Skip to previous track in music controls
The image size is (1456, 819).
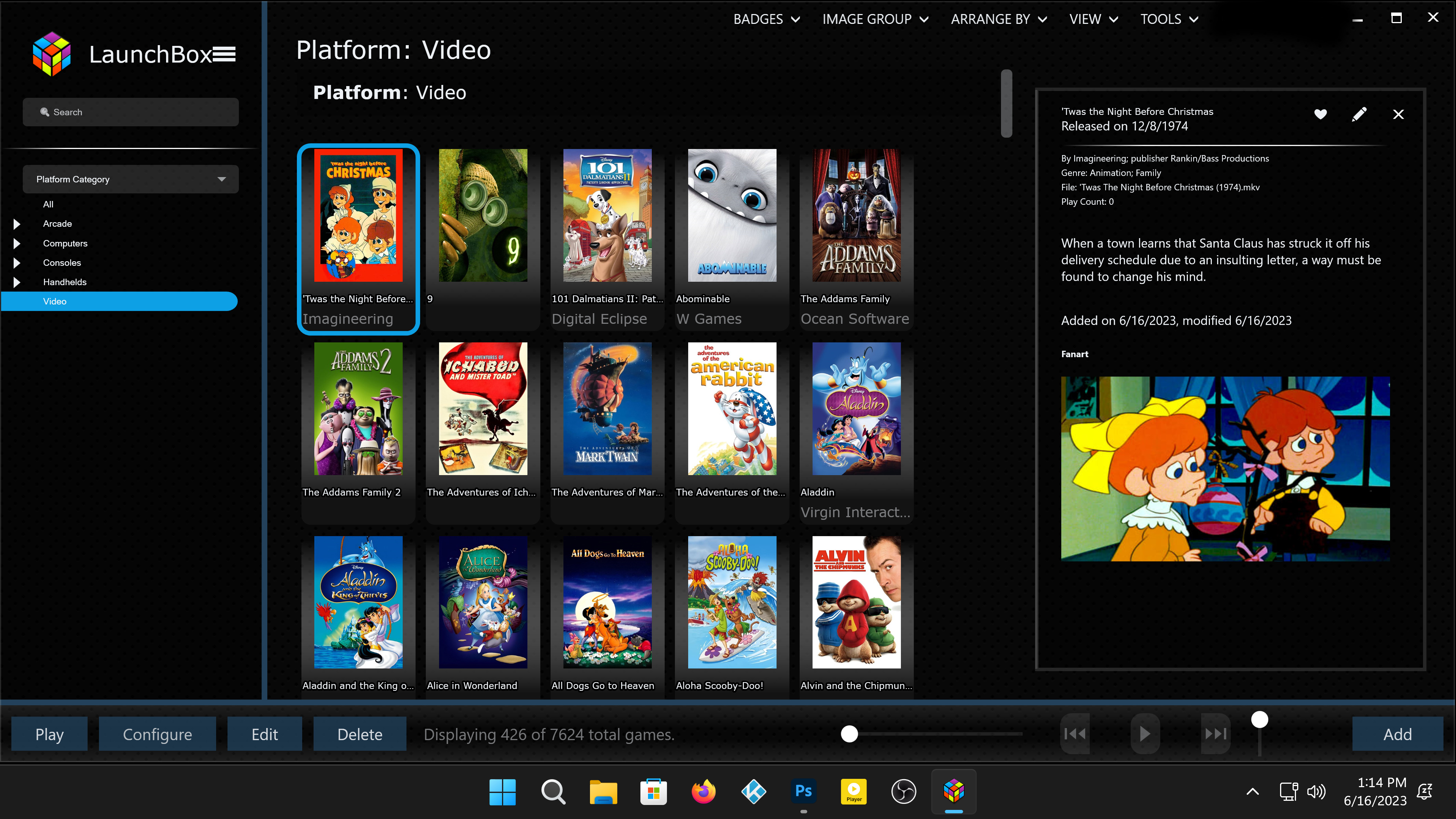point(1075,734)
